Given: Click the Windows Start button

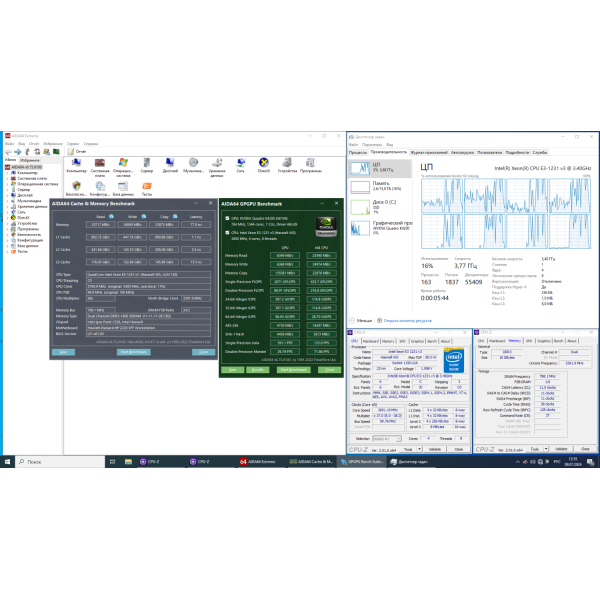Looking at the screenshot, I should click(x=7, y=462).
